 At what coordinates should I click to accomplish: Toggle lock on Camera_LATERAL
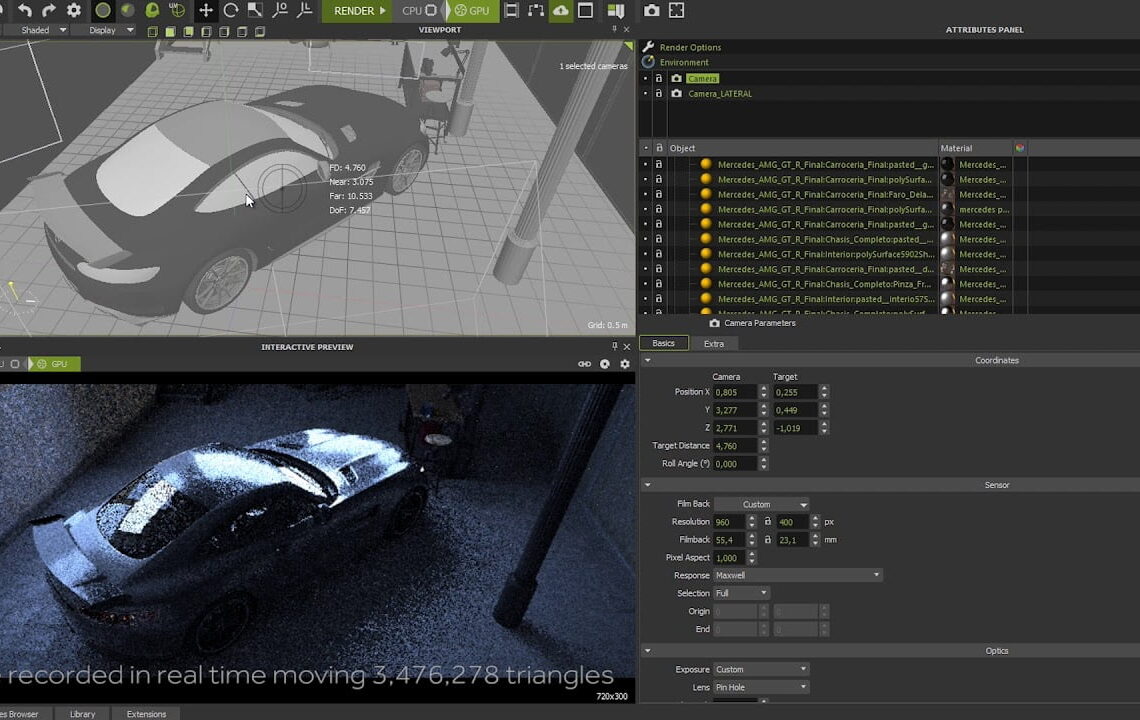(659, 94)
